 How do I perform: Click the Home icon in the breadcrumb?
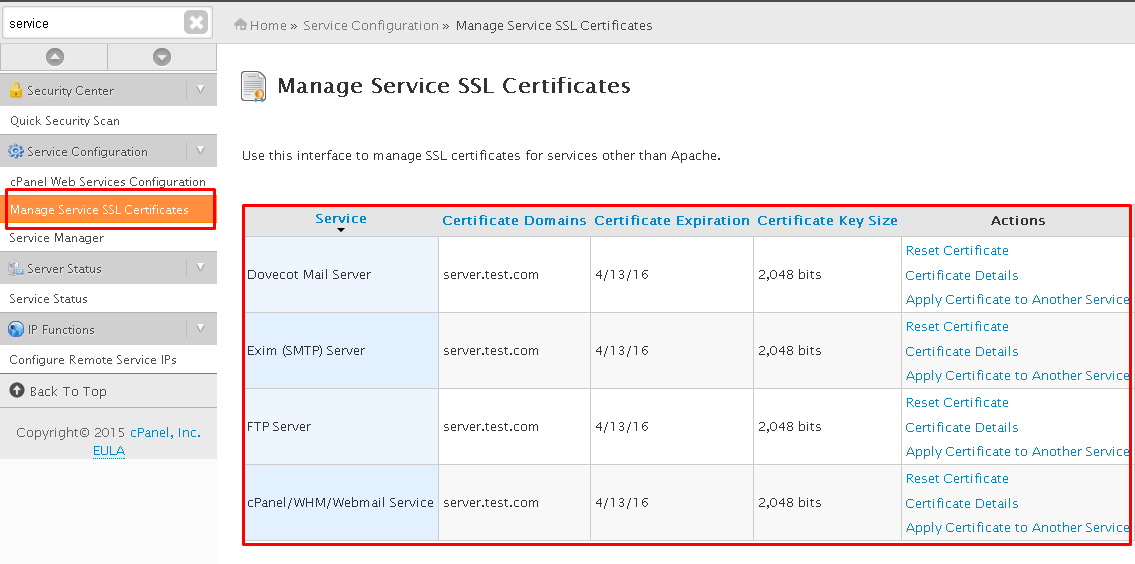241,25
